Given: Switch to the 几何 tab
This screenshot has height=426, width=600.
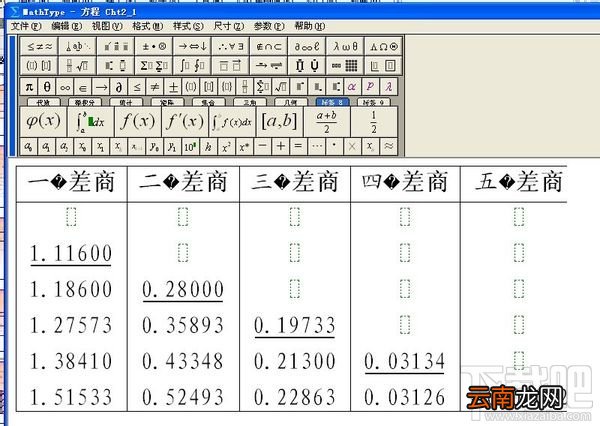Looking at the screenshot, I should (291, 102).
